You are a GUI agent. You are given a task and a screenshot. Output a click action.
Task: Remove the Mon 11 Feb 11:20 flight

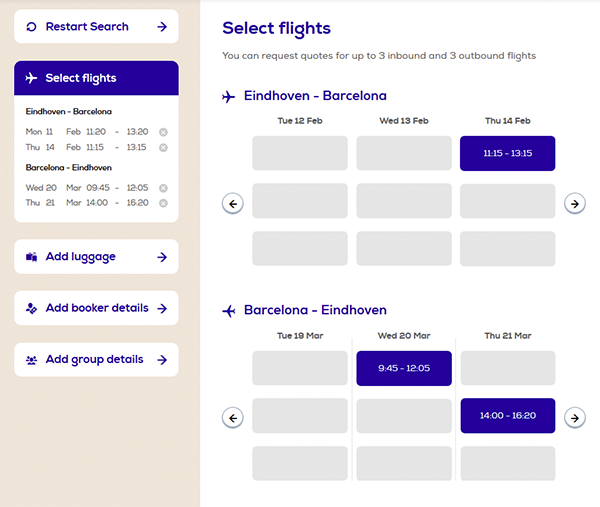coord(163,132)
